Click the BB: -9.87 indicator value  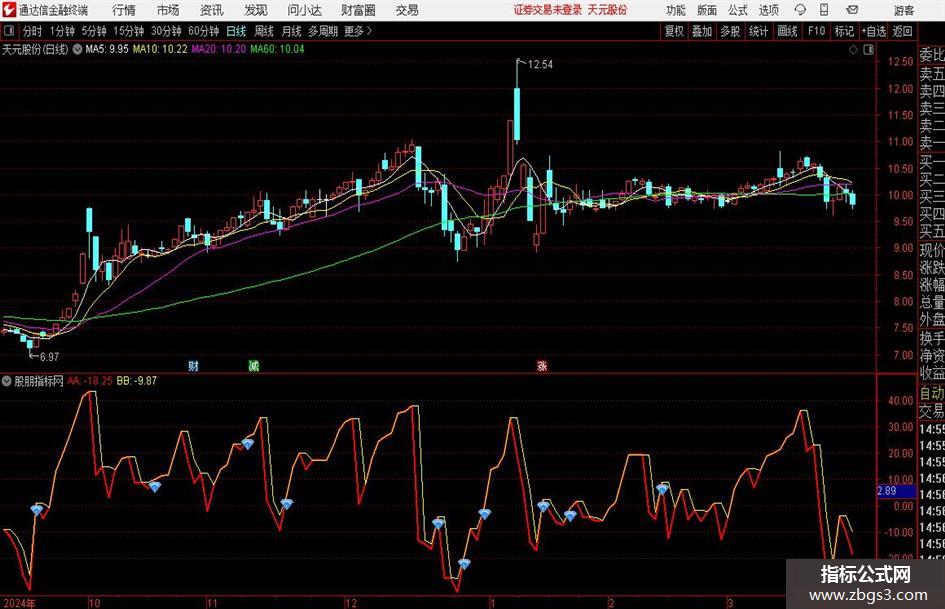[137, 381]
